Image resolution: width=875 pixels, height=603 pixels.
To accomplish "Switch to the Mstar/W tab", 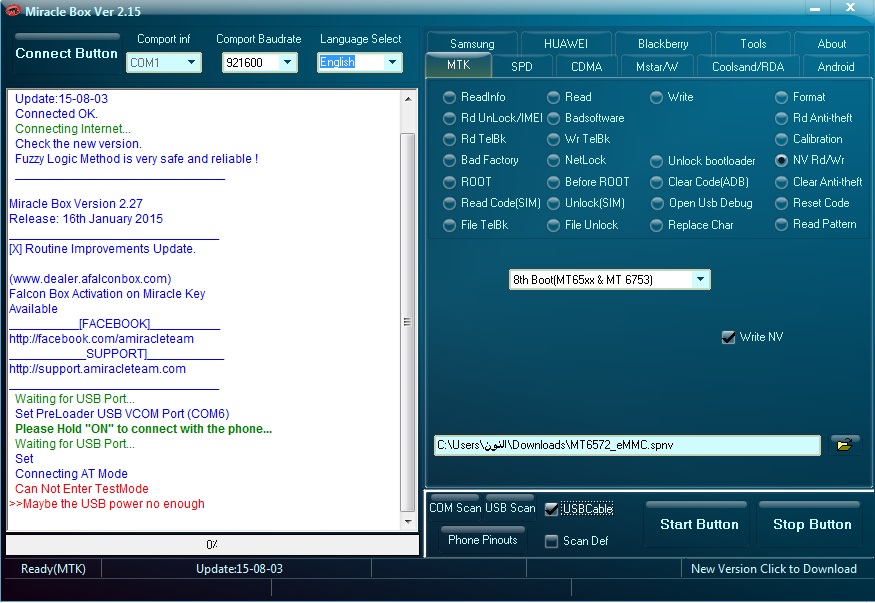I will point(657,67).
